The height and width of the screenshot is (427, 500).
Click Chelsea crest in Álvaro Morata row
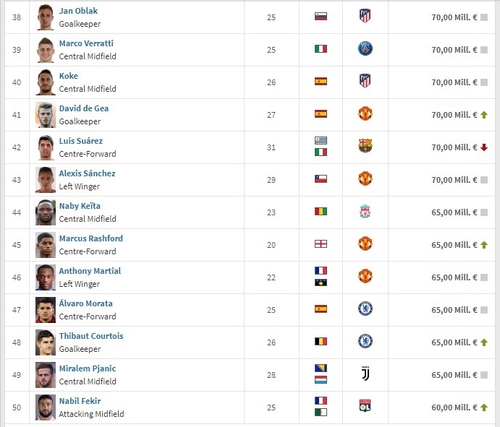pos(365,309)
